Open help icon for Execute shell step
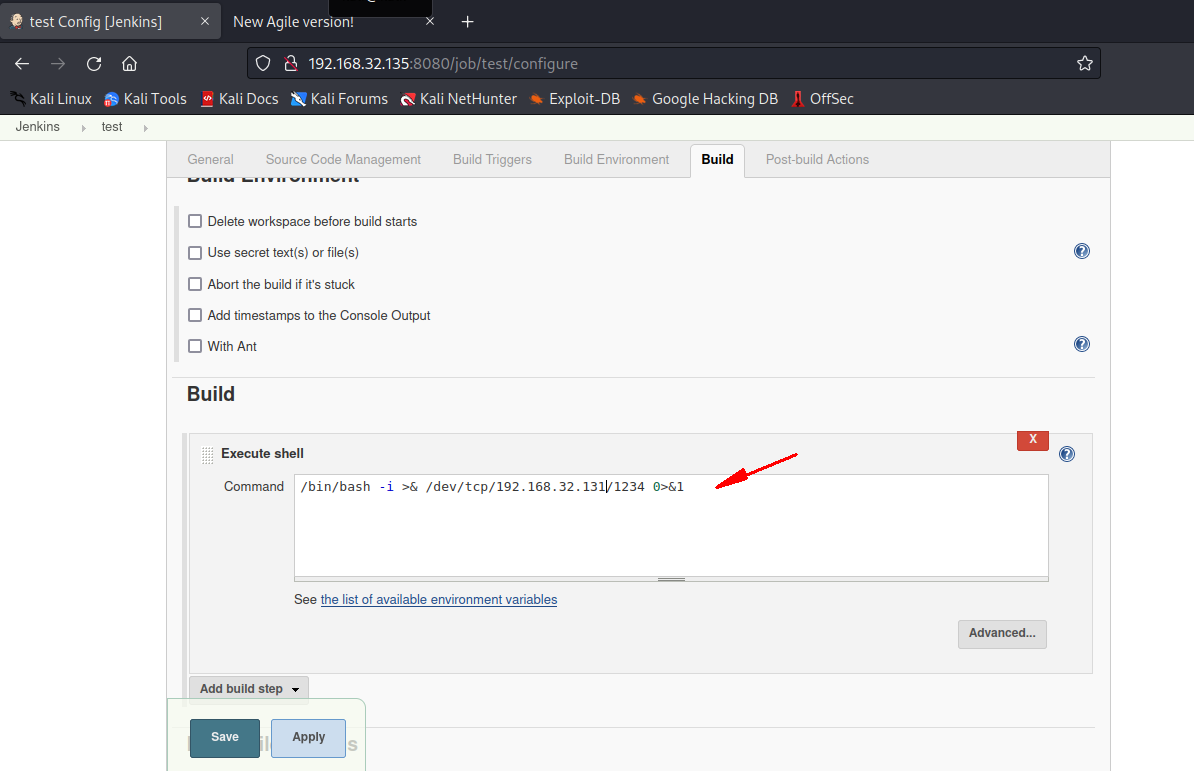The height and width of the screenshot is (771, 1194). [1067, 454]
